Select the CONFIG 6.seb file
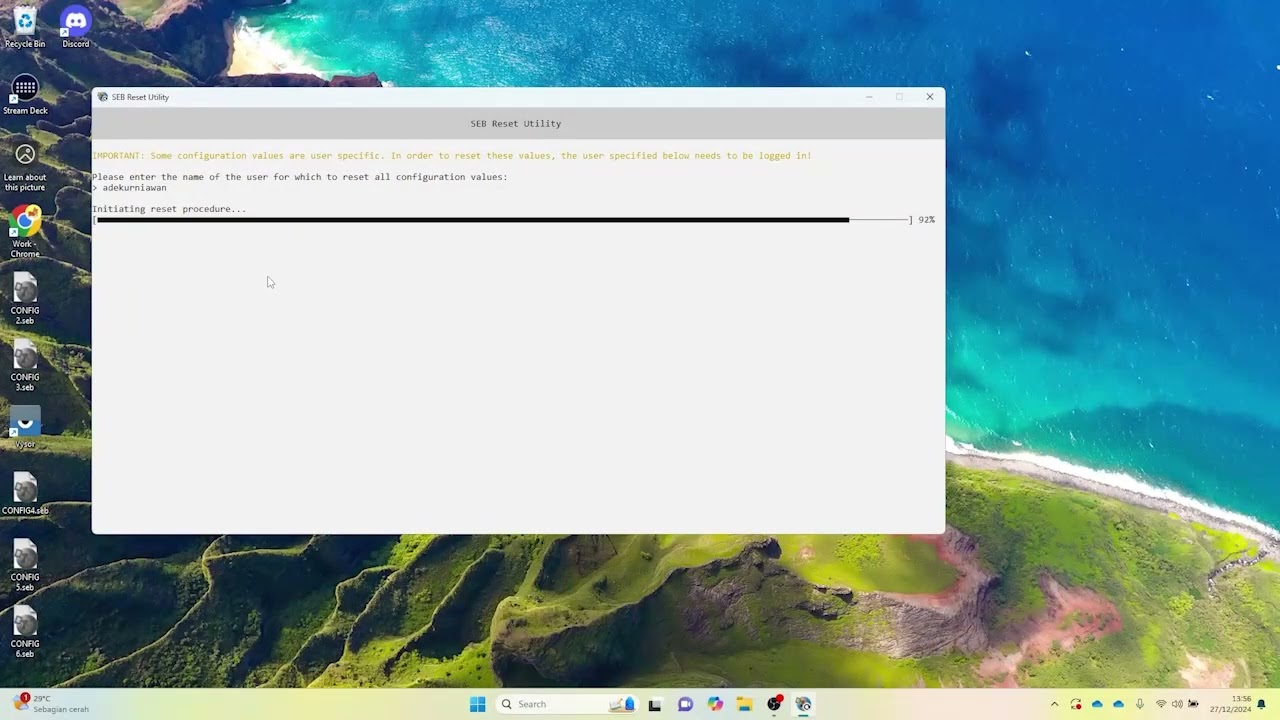This screenshot has width=1280, height=720. click(x=25, y=633)
